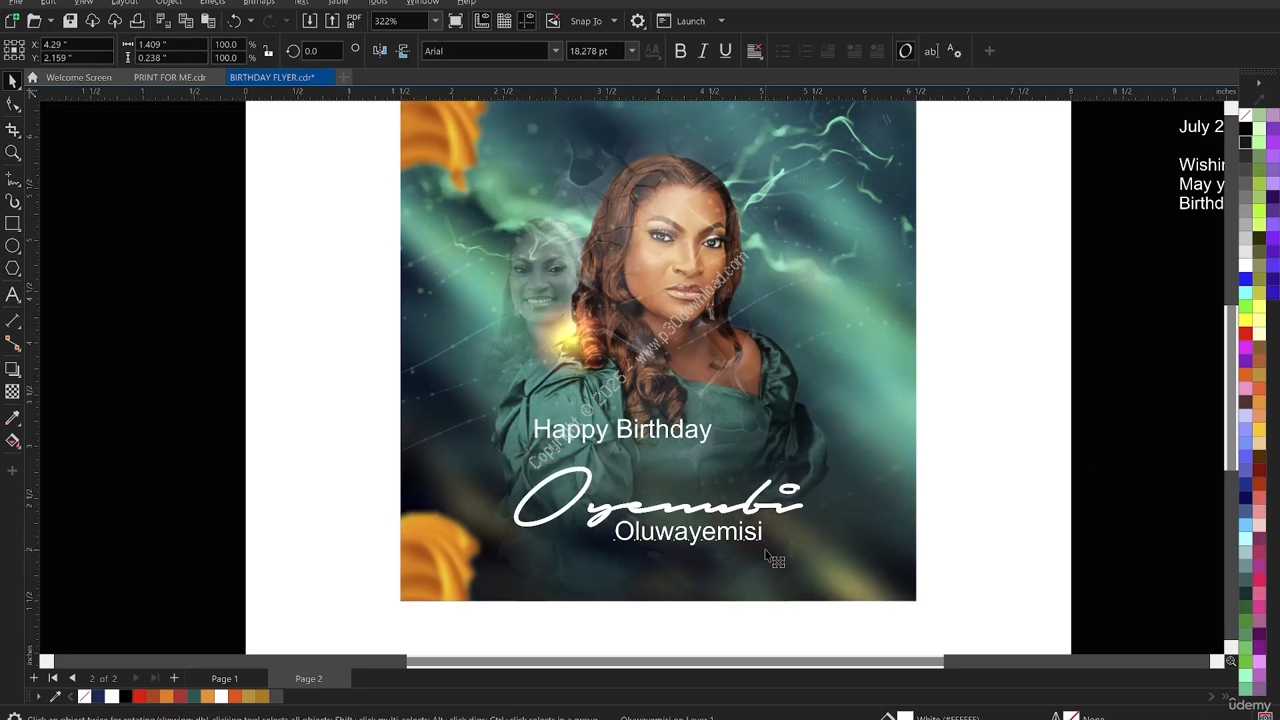This screenshot has height=720, width=1280.
Task: Click the Edit Text ab| button
Action: tap(931, 51)
